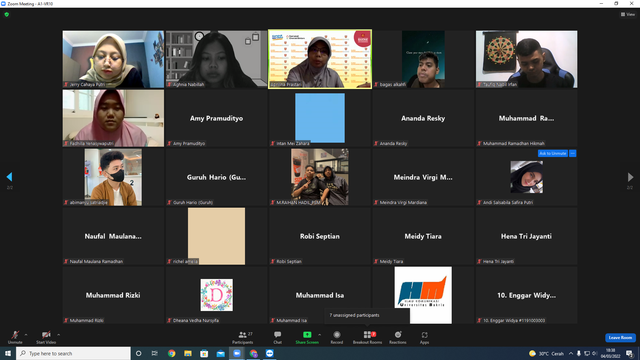Open more options on Andi Salsabila tile
The width and height of the screenshot is (640, 360).
(573, 153)
